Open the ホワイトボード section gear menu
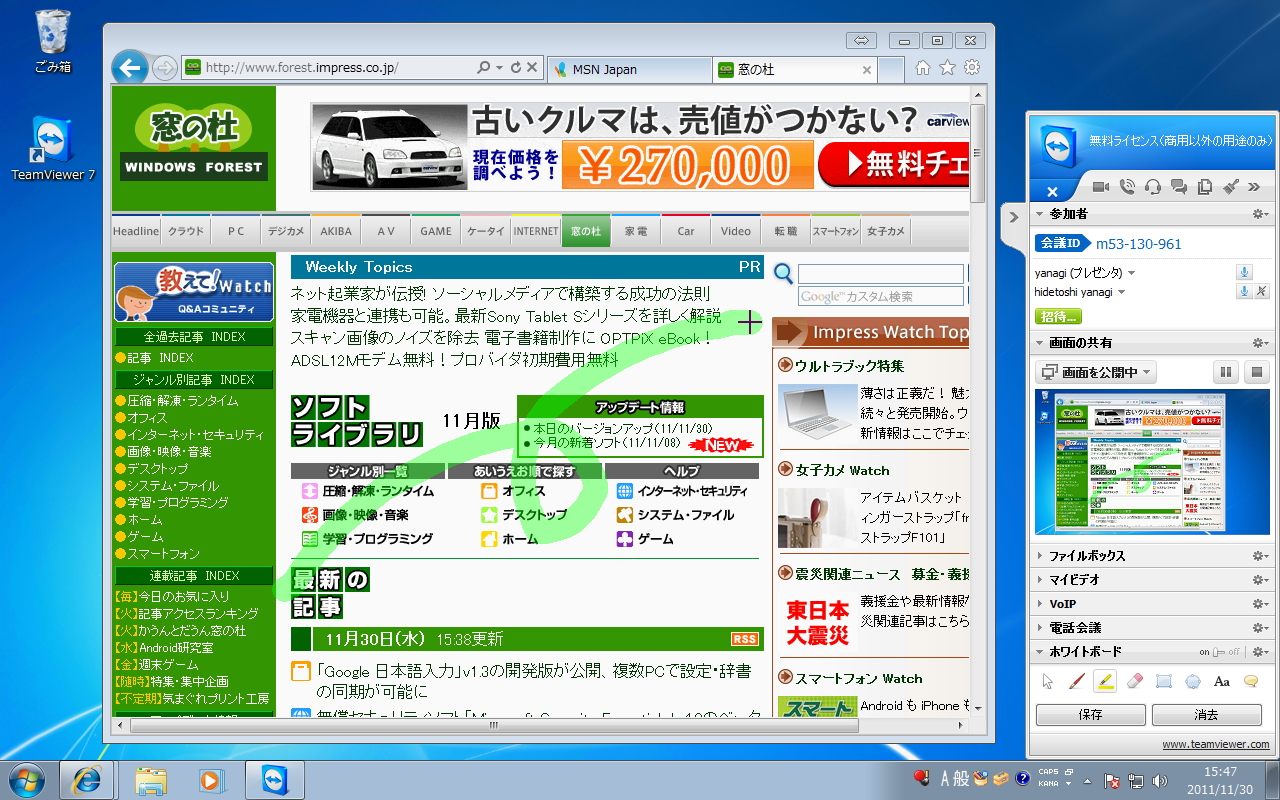 pyautogui.click(x=1259, y=652)
